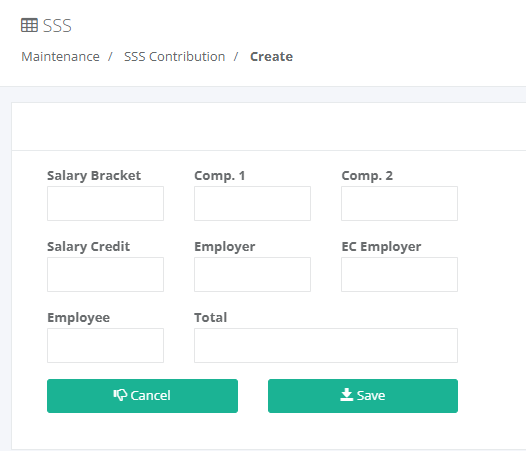
Task: Click the EC Employer label text
Action: [x=381, y=247]
